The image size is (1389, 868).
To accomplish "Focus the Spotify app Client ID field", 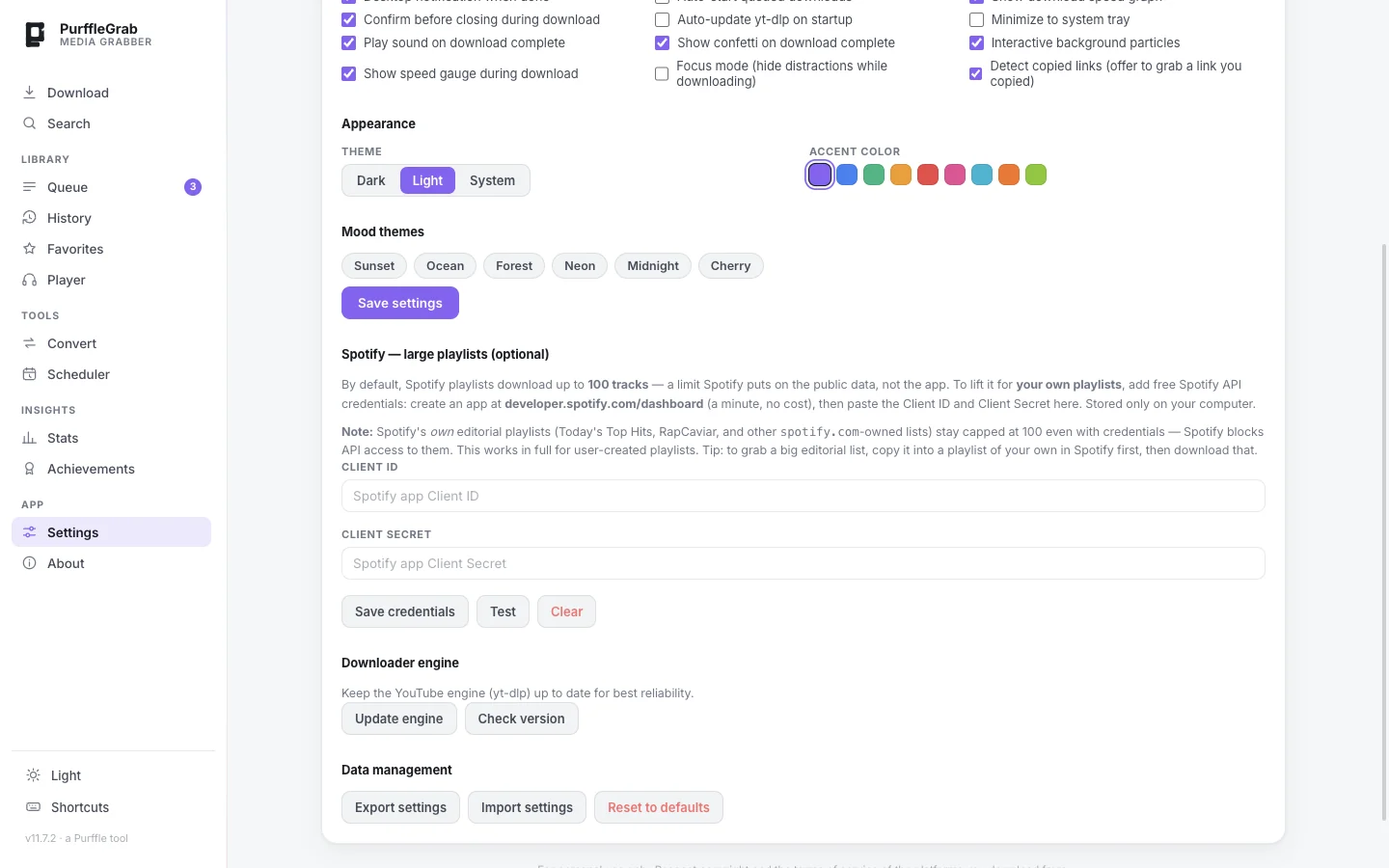I will (x=803, y=496).
